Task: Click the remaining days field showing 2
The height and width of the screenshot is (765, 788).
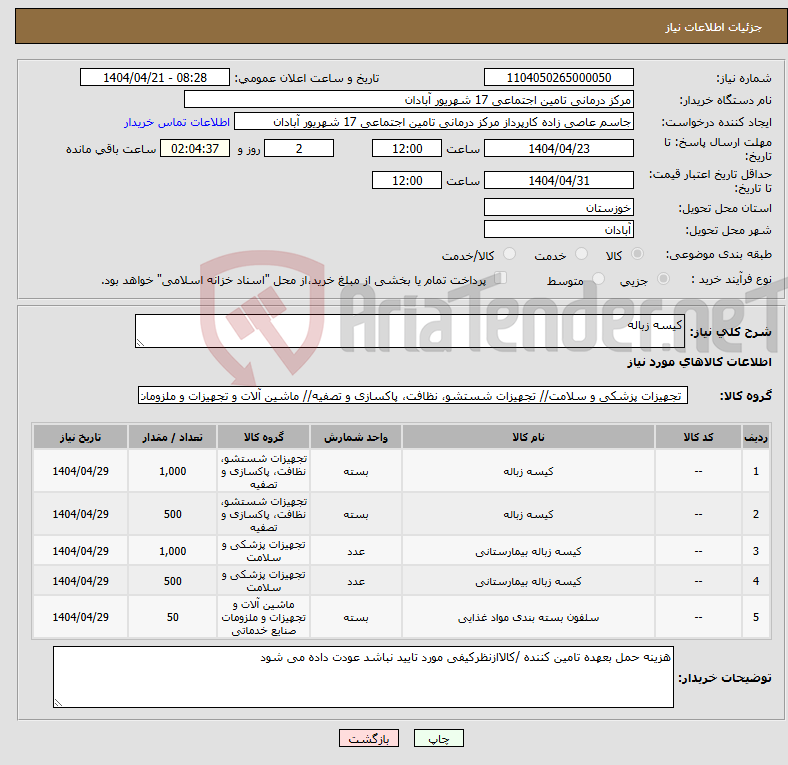Action: 299,148
